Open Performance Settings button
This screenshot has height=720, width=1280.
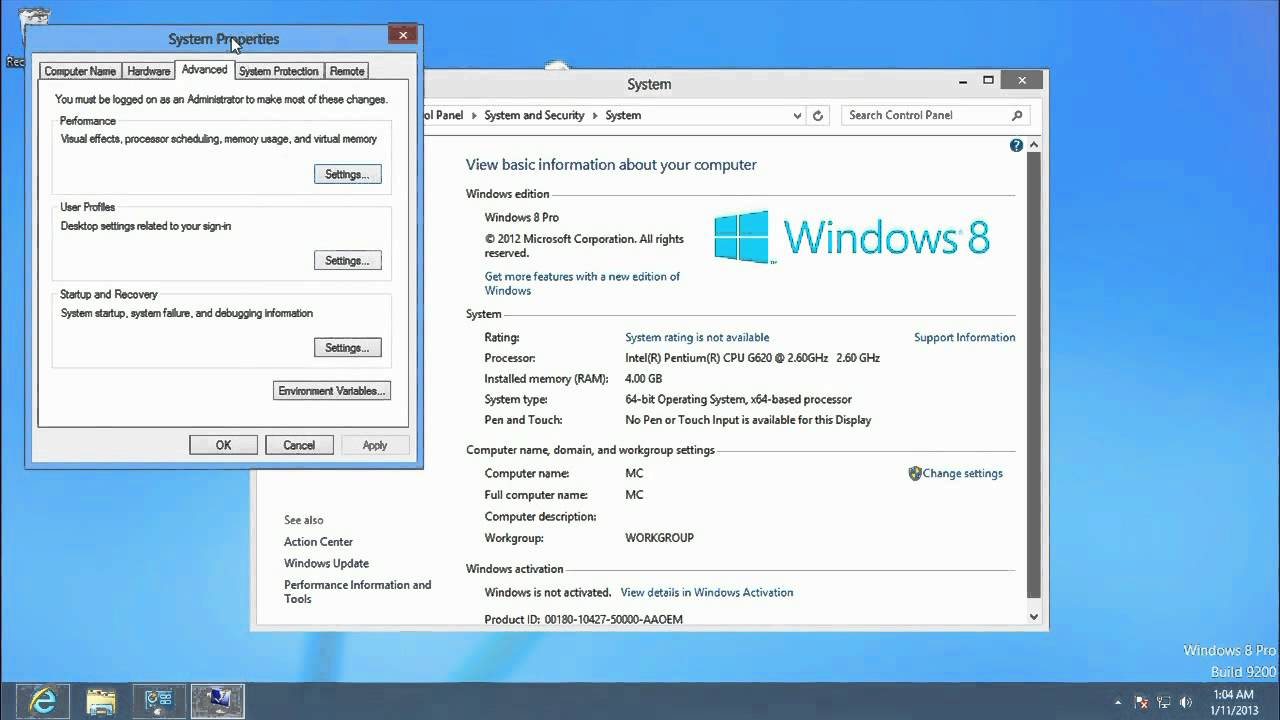pyautogui.click(x=347, y=174)
